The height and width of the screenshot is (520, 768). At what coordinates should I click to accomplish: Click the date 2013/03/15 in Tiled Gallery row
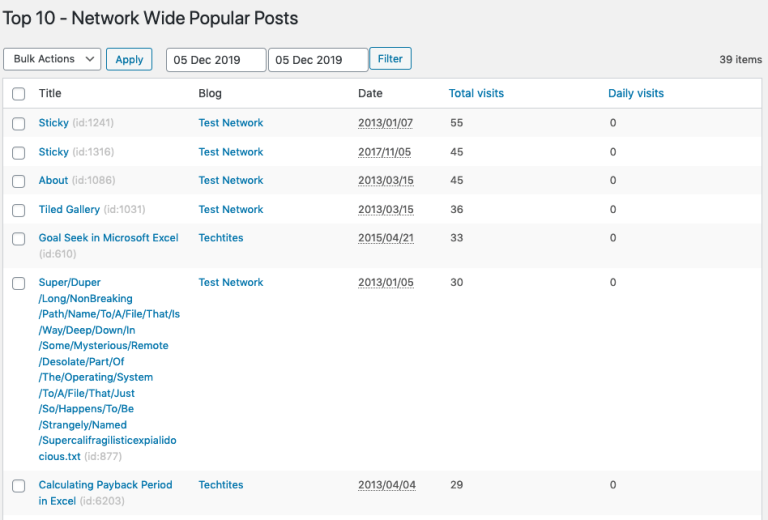(x=386, y=210)
